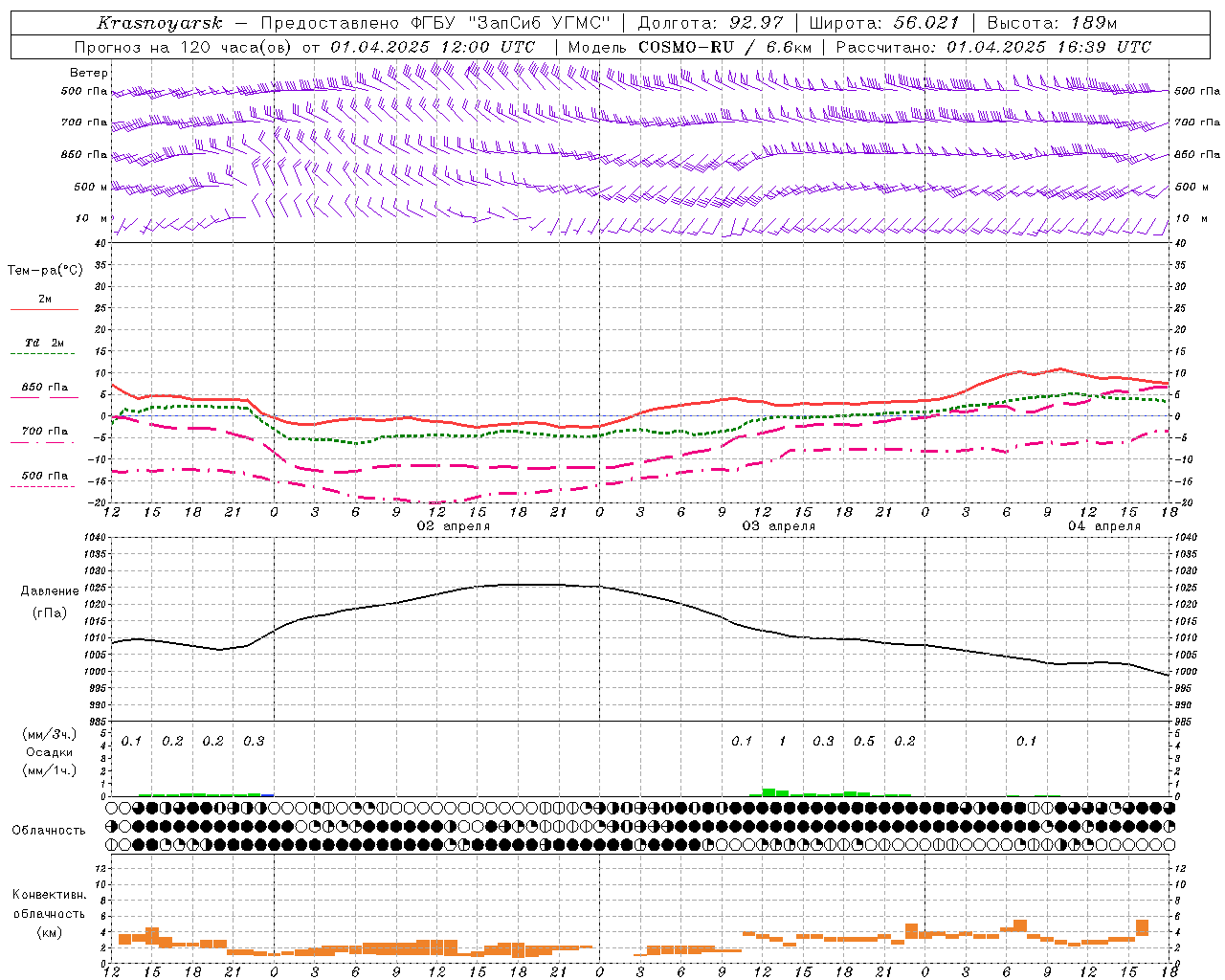Click the 'Широта: 56.021' header value

pos(884,23)
